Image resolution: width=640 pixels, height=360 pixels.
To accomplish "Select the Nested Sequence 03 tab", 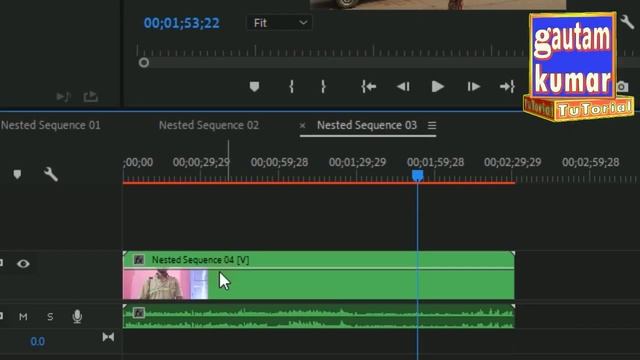I will (x=367, y=125).
